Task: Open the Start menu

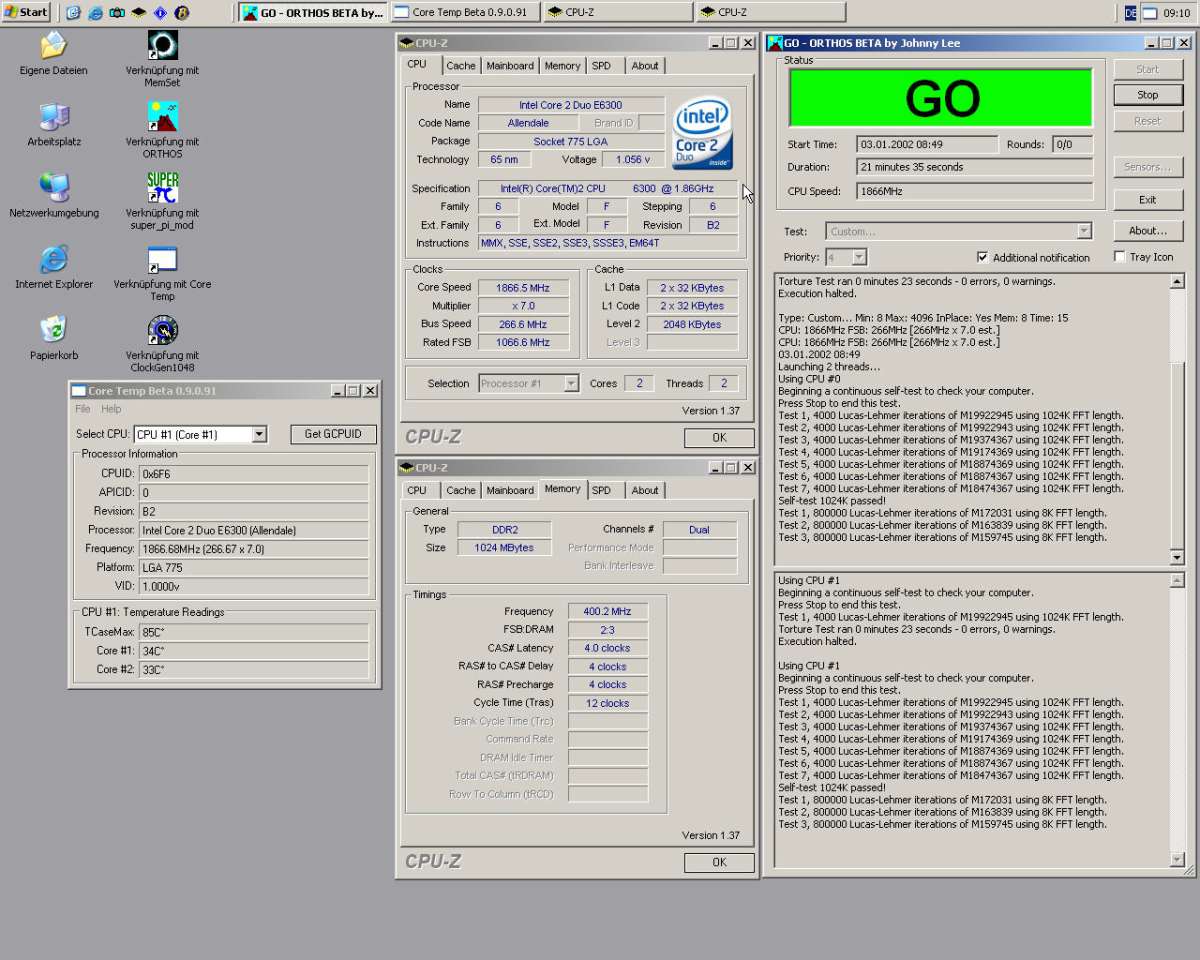Action: (x=26, y=12)
